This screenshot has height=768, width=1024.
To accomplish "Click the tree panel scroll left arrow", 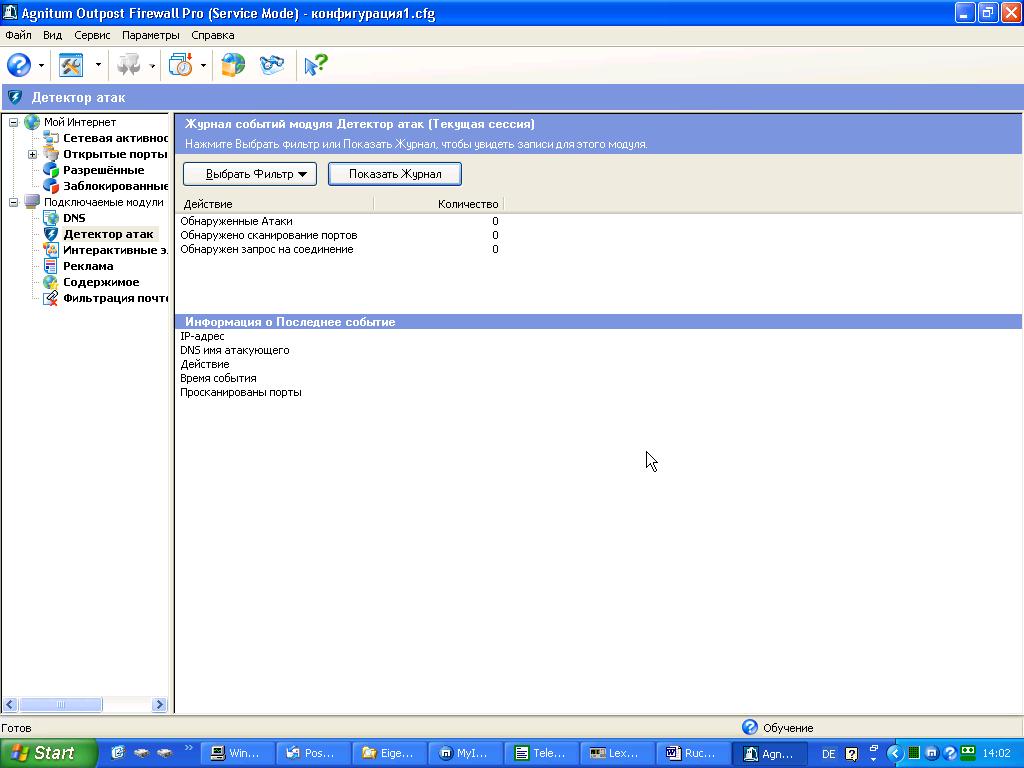I will 10,705.
